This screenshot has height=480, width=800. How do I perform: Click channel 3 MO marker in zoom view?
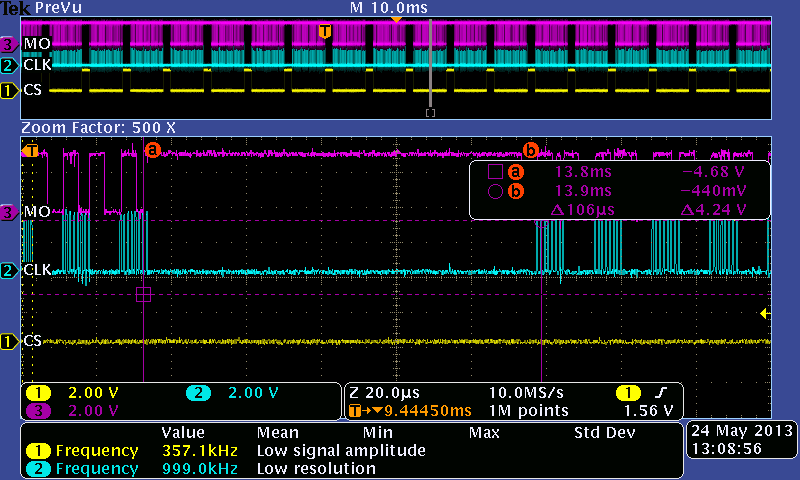click(8, 212)
